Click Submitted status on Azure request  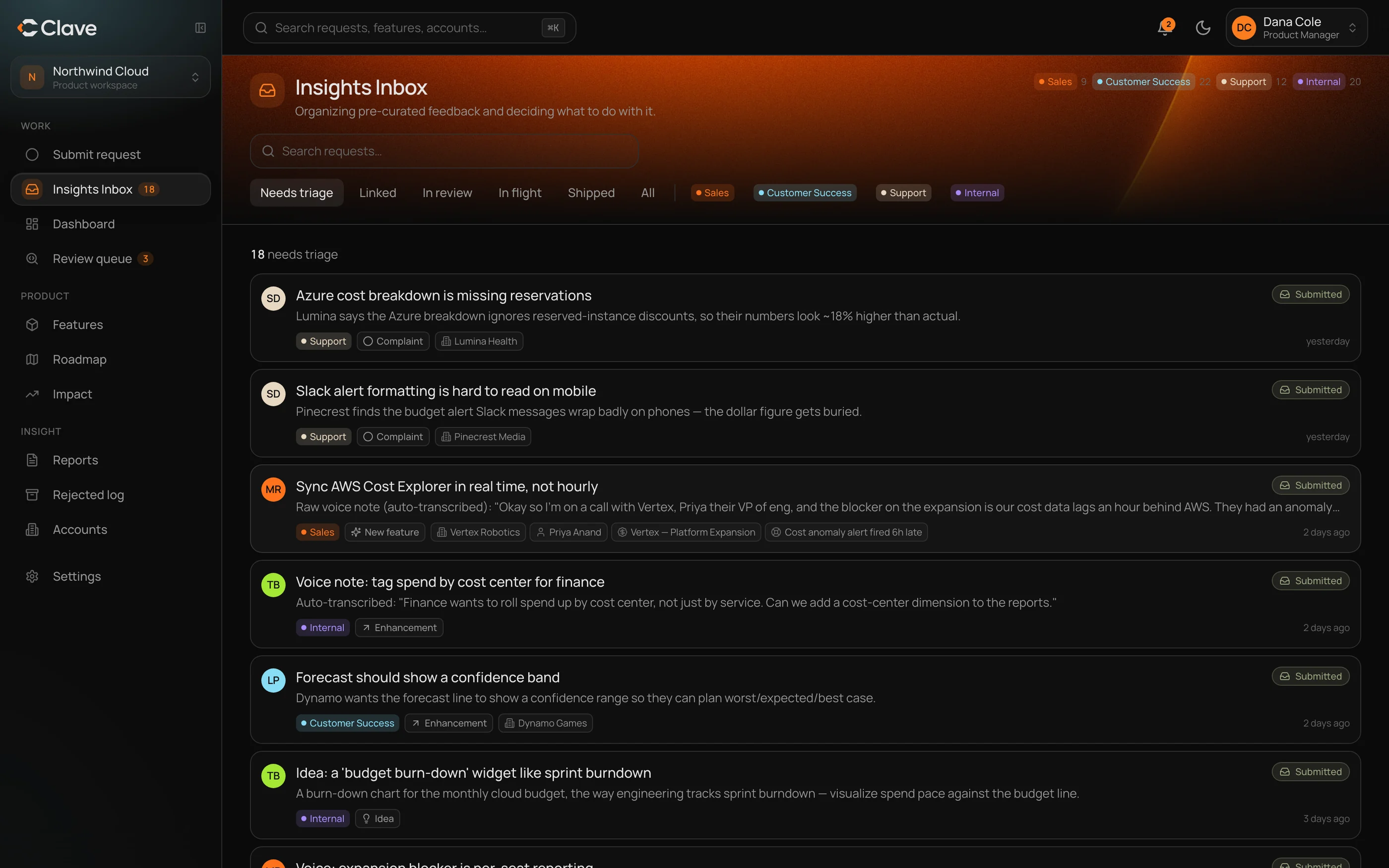[1310, 295]
